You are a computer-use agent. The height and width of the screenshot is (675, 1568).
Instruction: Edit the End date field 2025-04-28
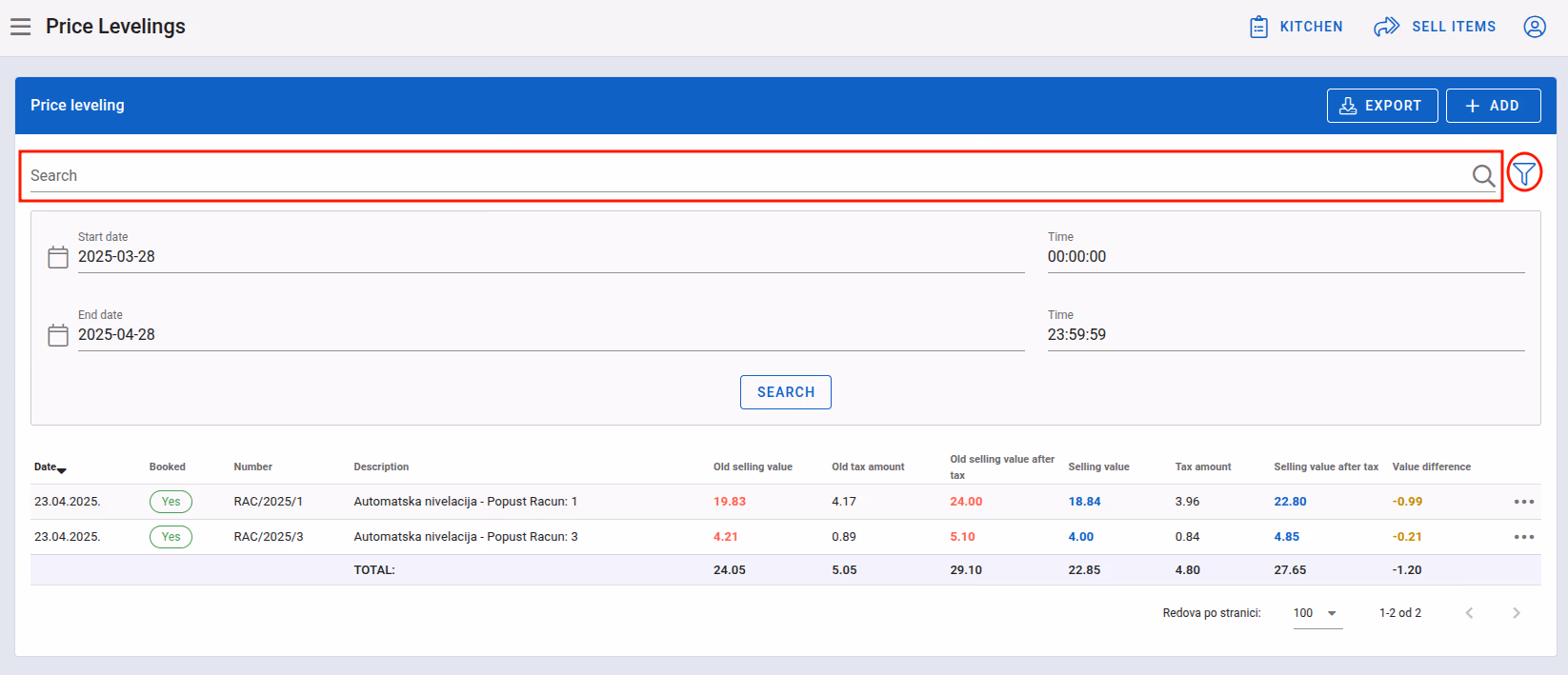pos(551,335)
